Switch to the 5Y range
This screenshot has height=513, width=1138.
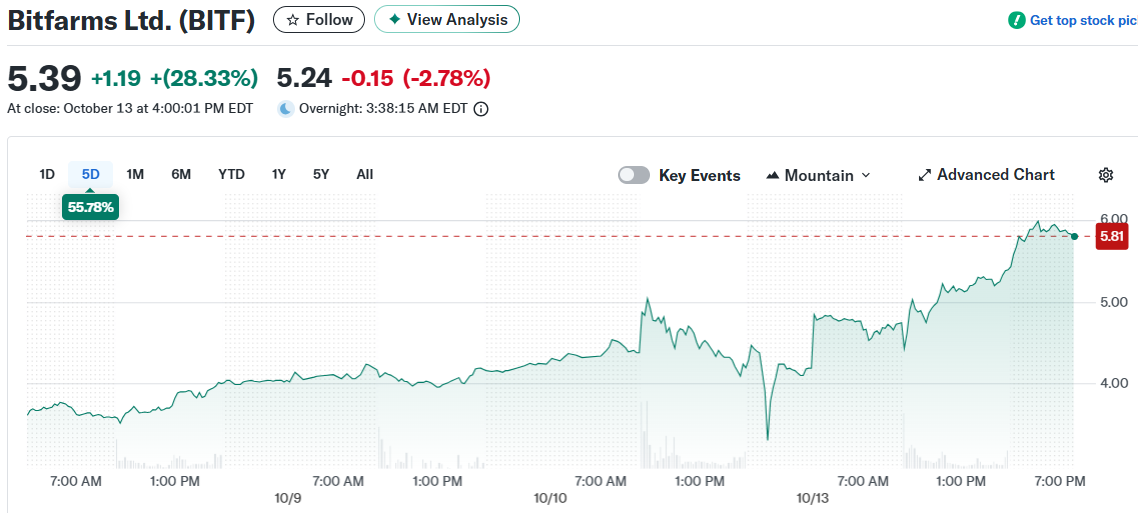[x=321, y=174]
